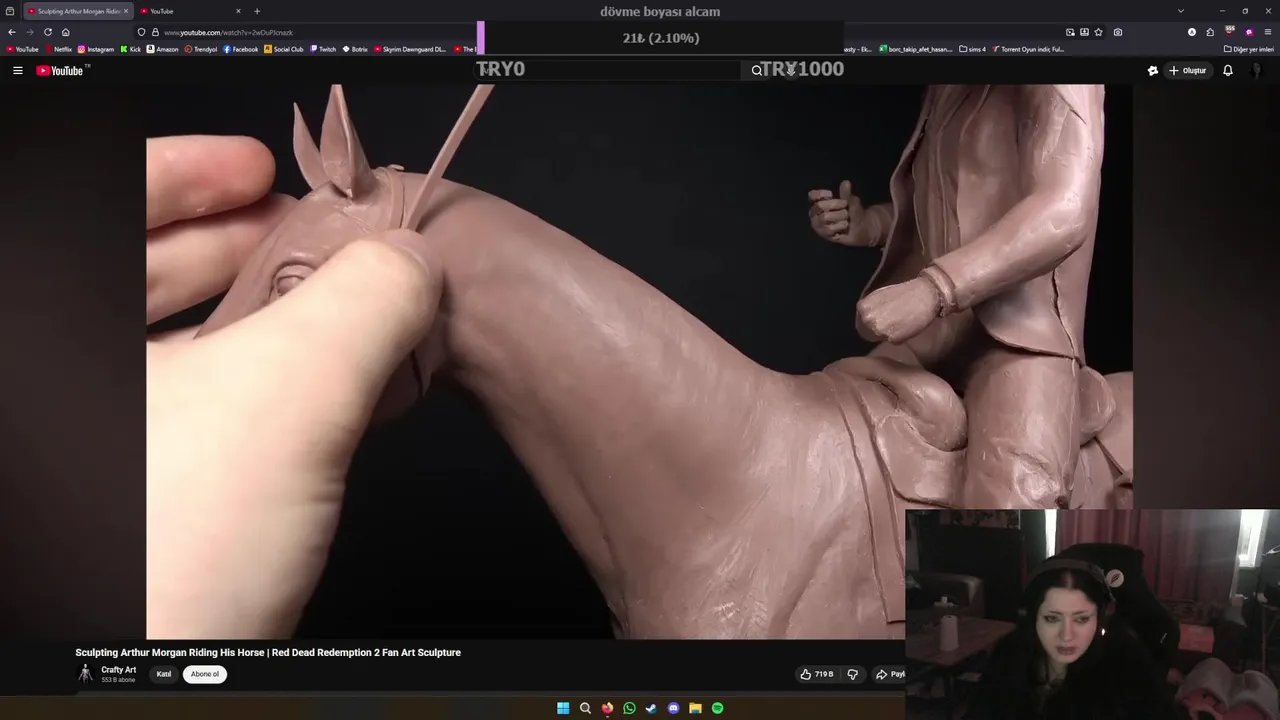This screenshot has height=720, width=1280.
Task: Click the video title text
Action: 268,652
